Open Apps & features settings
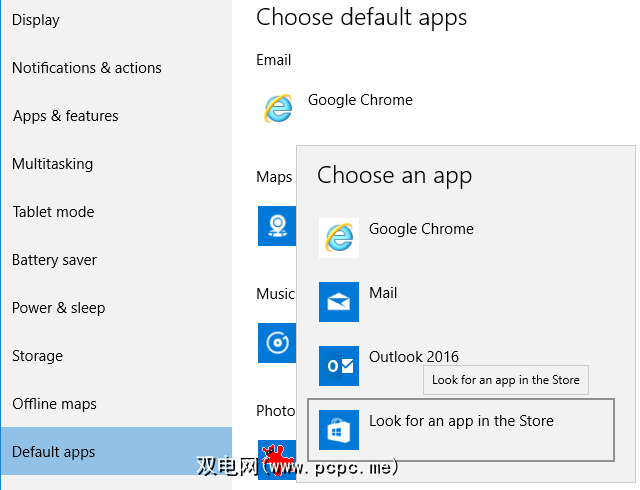 [x=66, y=116]
